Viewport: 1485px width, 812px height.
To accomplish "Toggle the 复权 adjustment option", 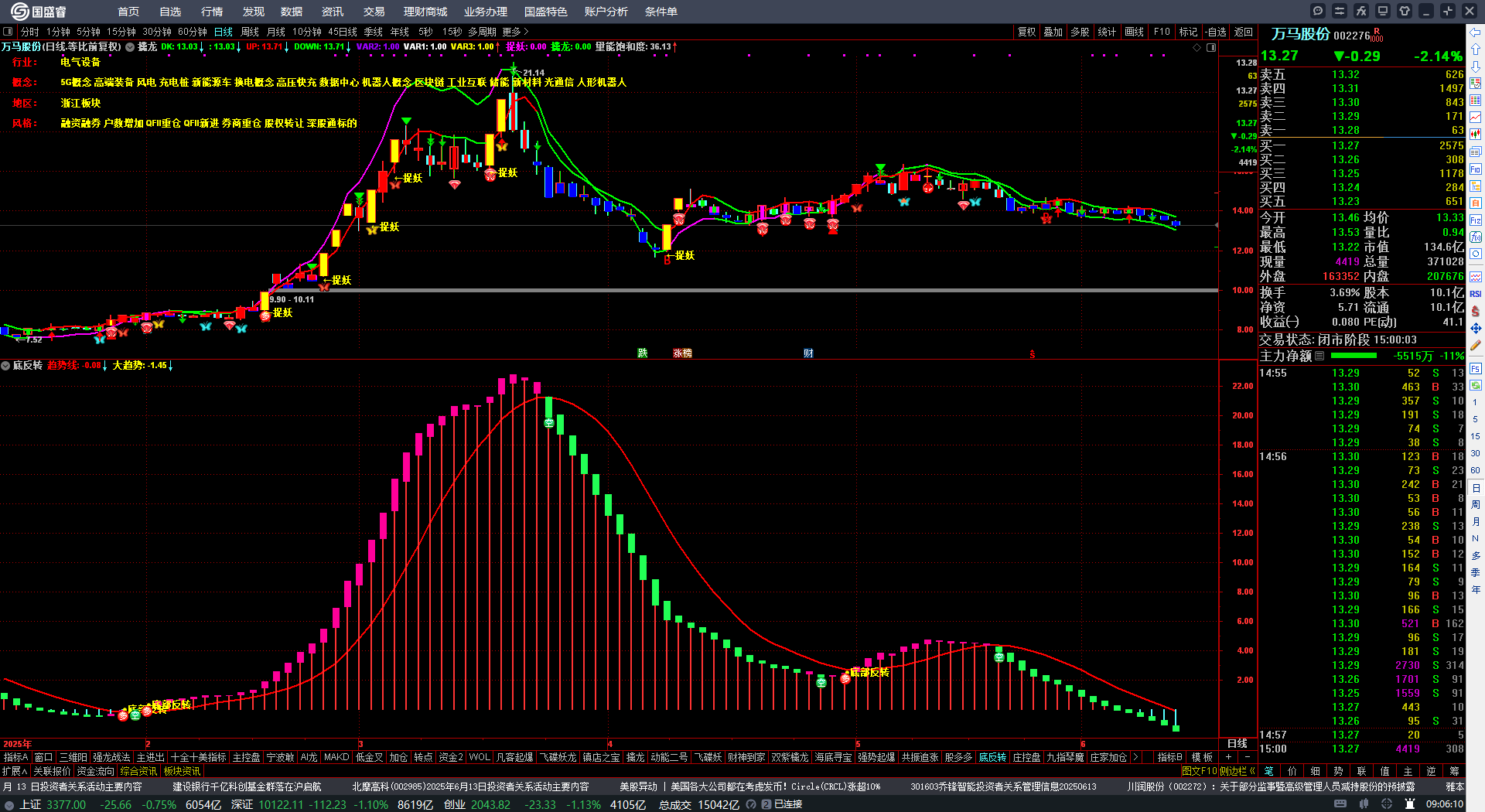I will click(1026, 32).
